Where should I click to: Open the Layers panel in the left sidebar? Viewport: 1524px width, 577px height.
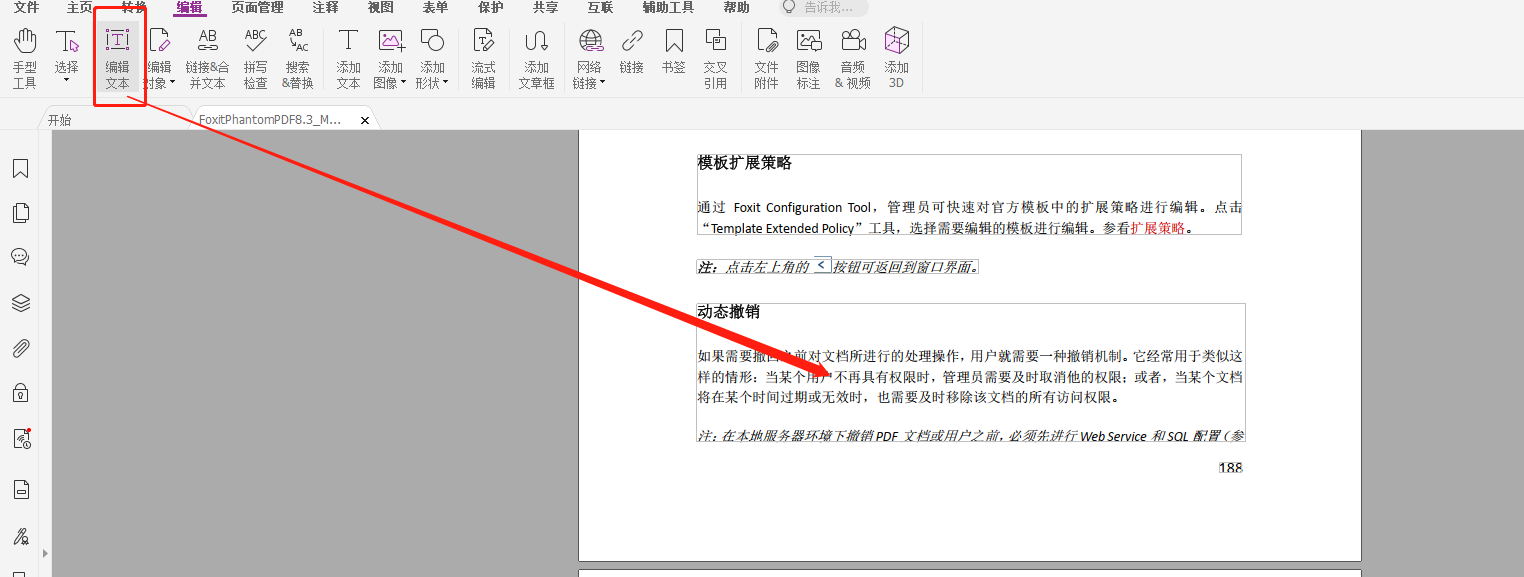pyautogui.click(x=20, y=303)
